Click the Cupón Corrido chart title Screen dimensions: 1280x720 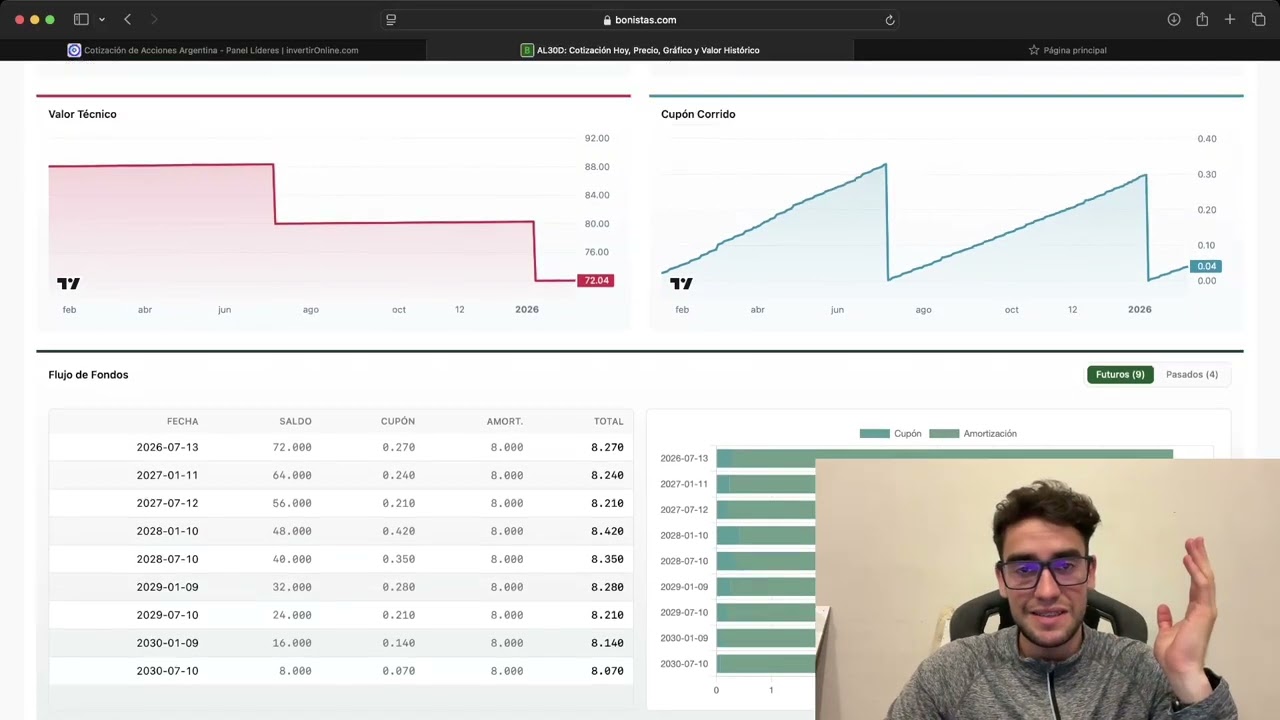698,115
